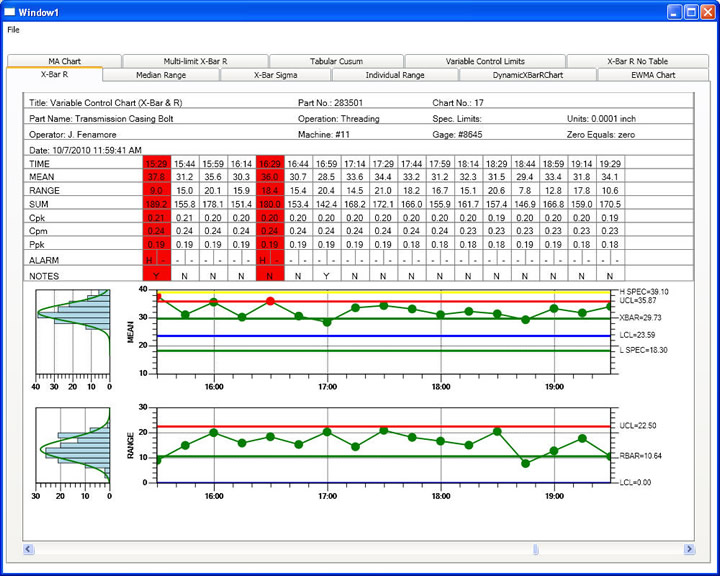This screenshot has width=720, height=576.
Task: Switch to the Median Range tab
Action: [x=161, y=75]
